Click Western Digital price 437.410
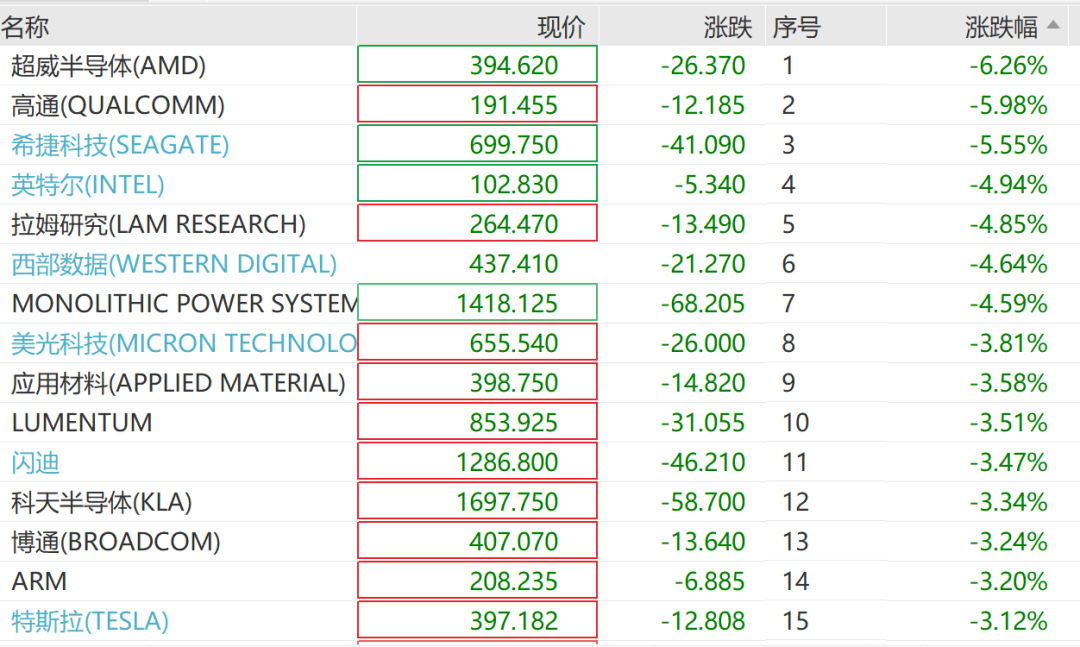 (x=514, y=264)
